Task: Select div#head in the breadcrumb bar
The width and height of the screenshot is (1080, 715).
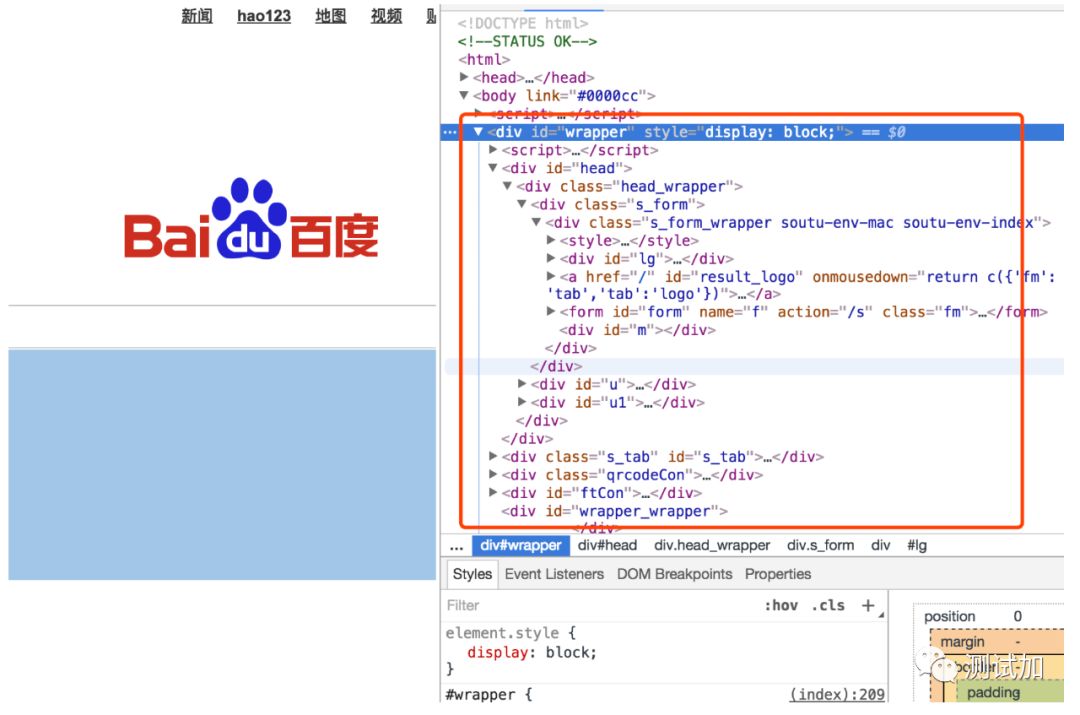Action: coord(606,545)
